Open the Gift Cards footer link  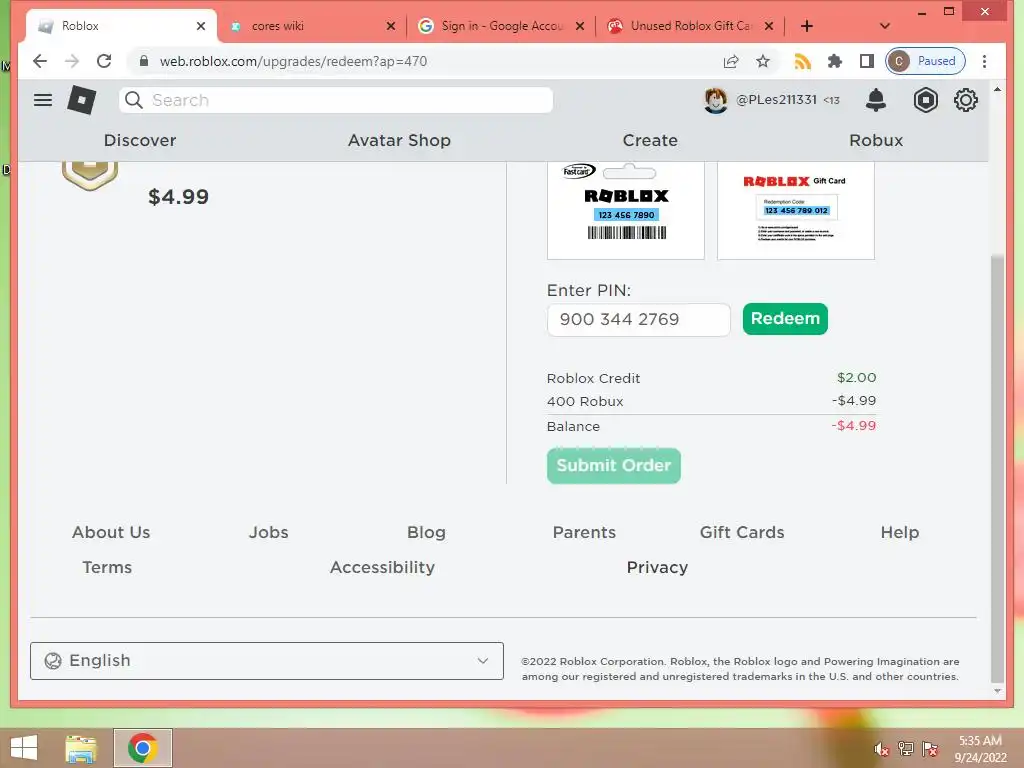[742, 532]
